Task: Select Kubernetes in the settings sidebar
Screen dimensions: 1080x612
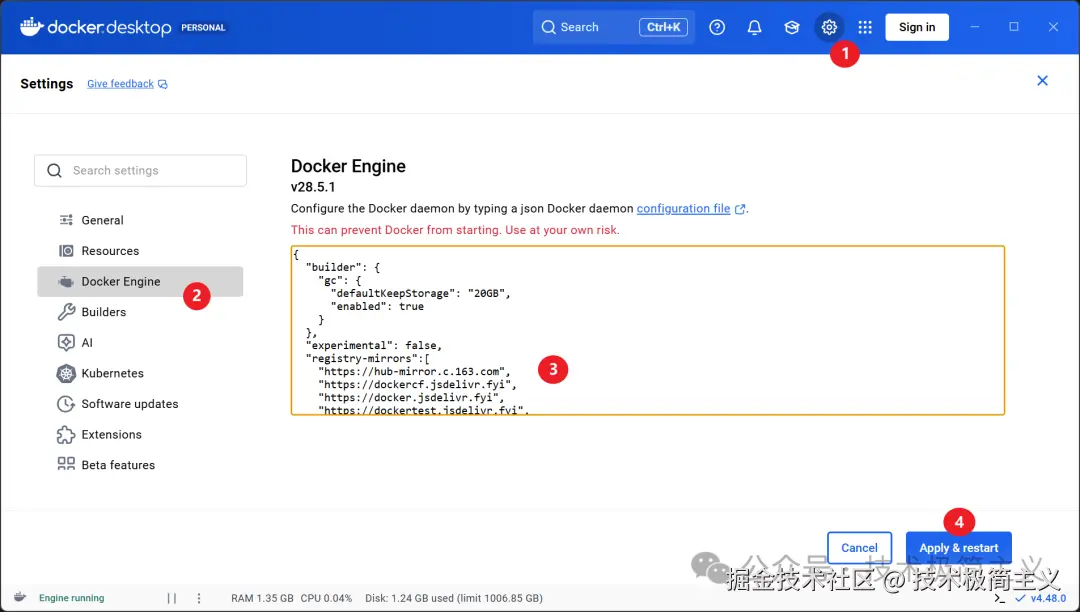Action: [x=140, y=373]
